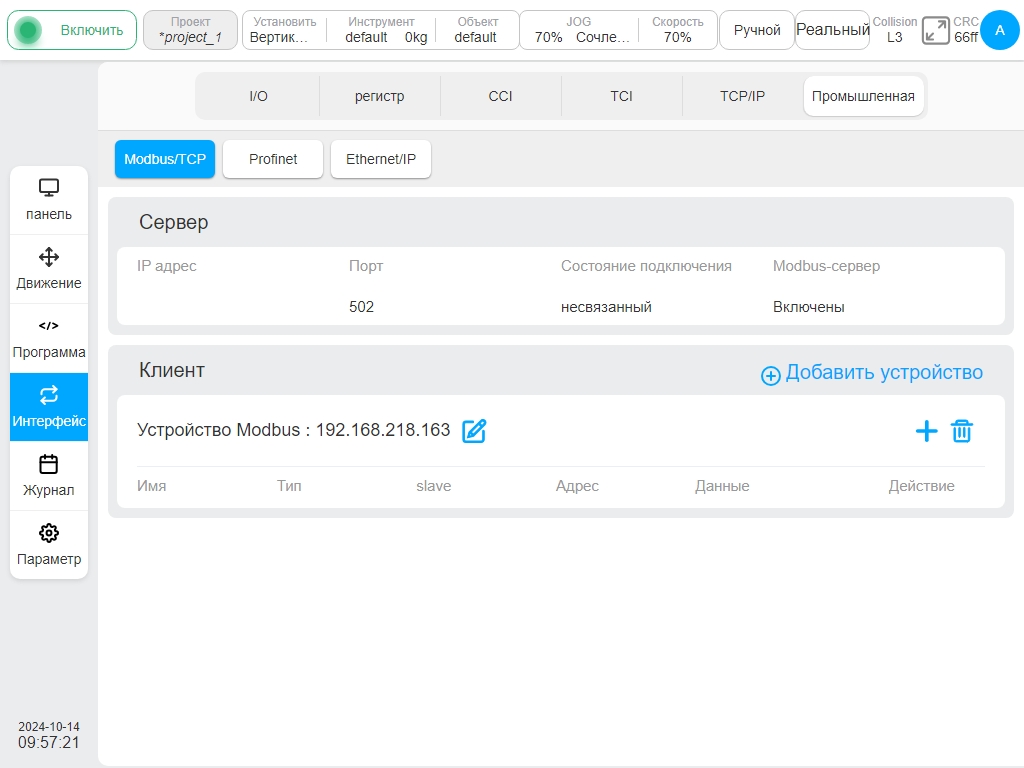Click the Modbus-сервер column label
Viewport: 1024px width, 768px height.
(x=826, y=266)
